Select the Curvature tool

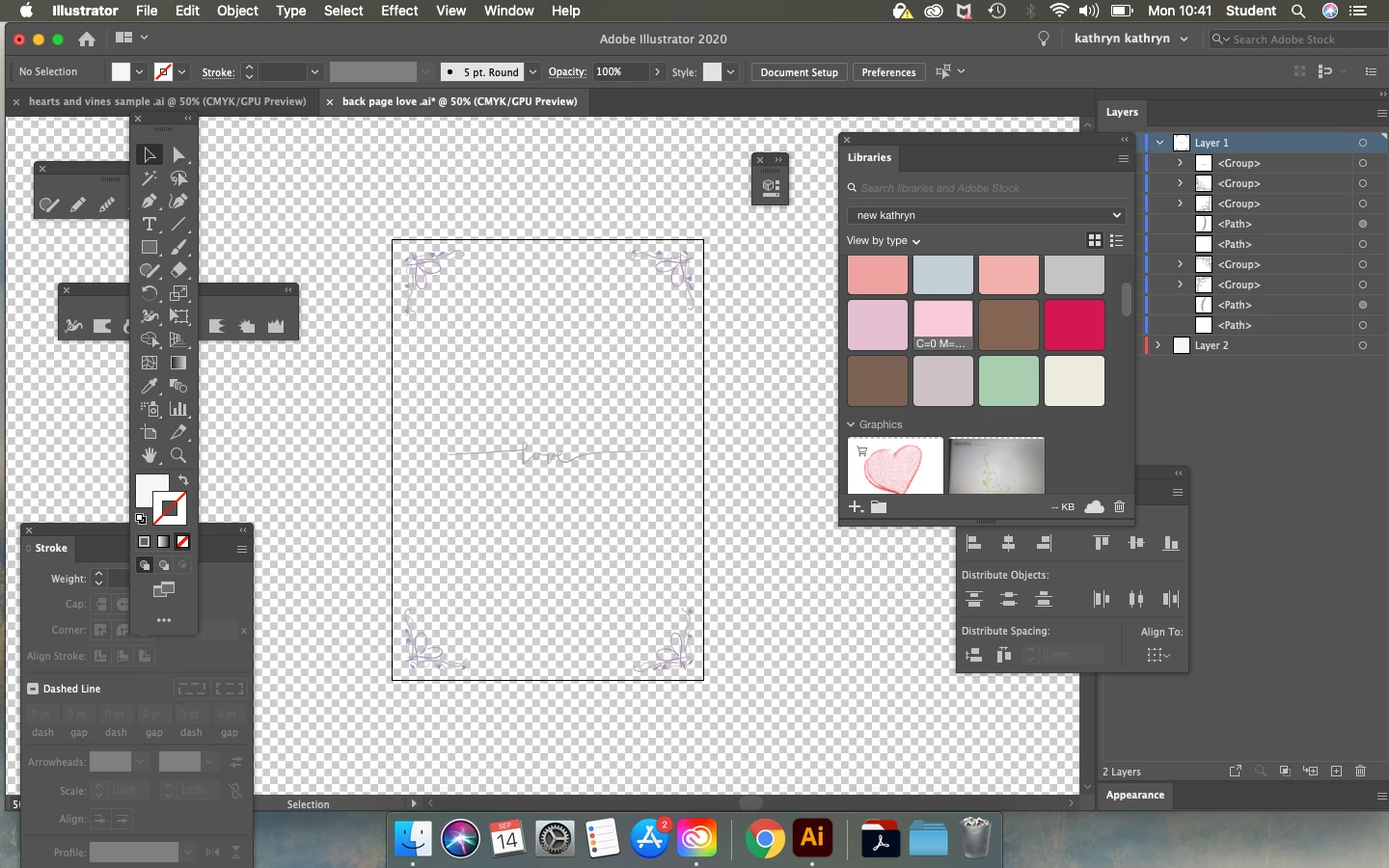coord(178,201)
